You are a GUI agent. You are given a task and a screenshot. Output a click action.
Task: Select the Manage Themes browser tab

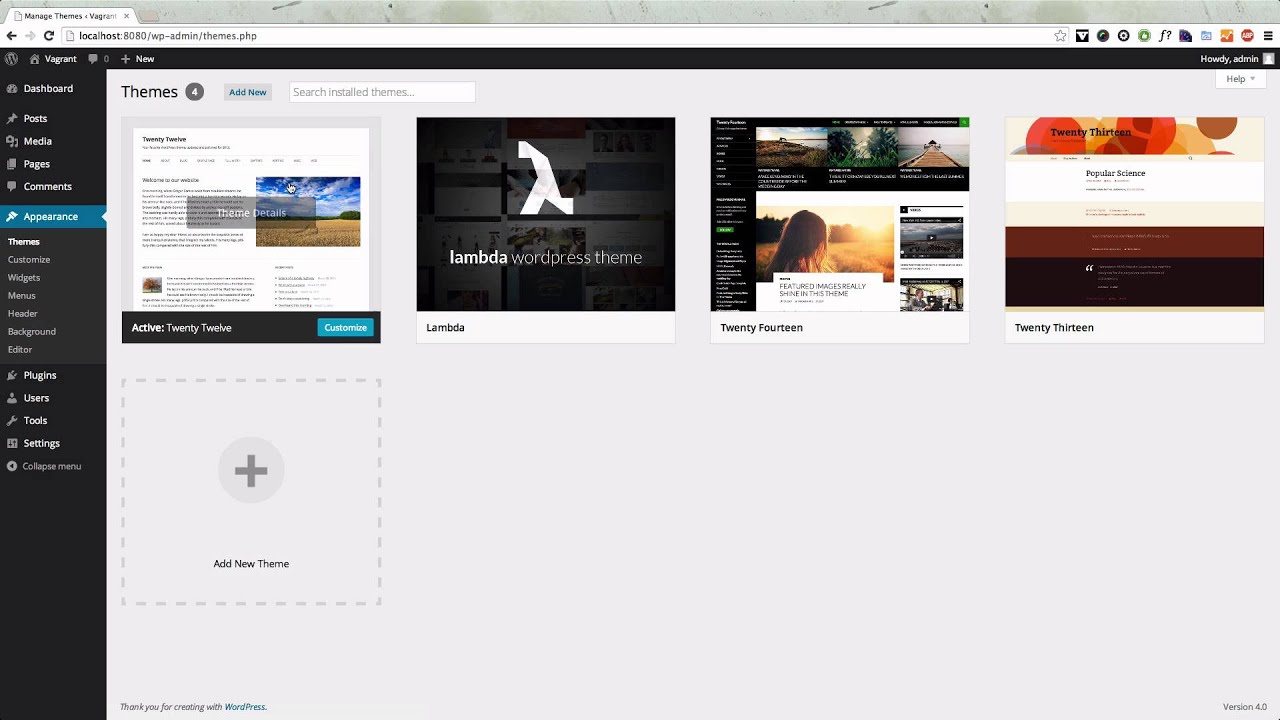coord(69,16)
